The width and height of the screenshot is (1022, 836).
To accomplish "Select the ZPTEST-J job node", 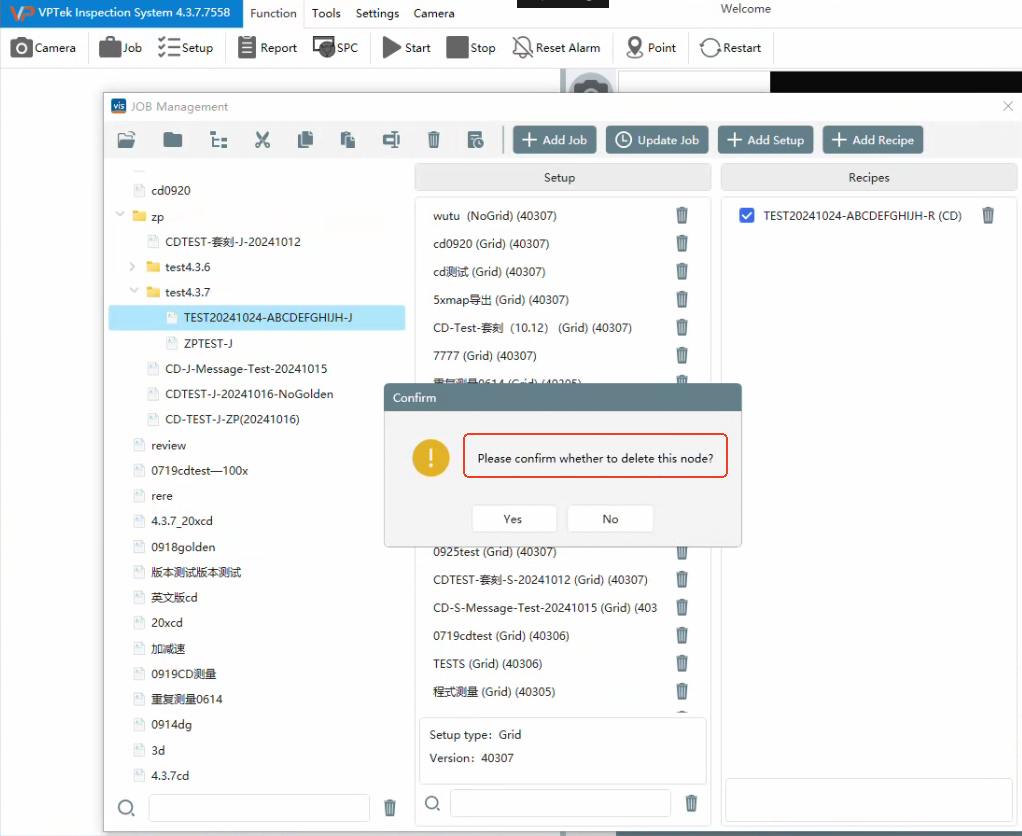I will (208, 343).
